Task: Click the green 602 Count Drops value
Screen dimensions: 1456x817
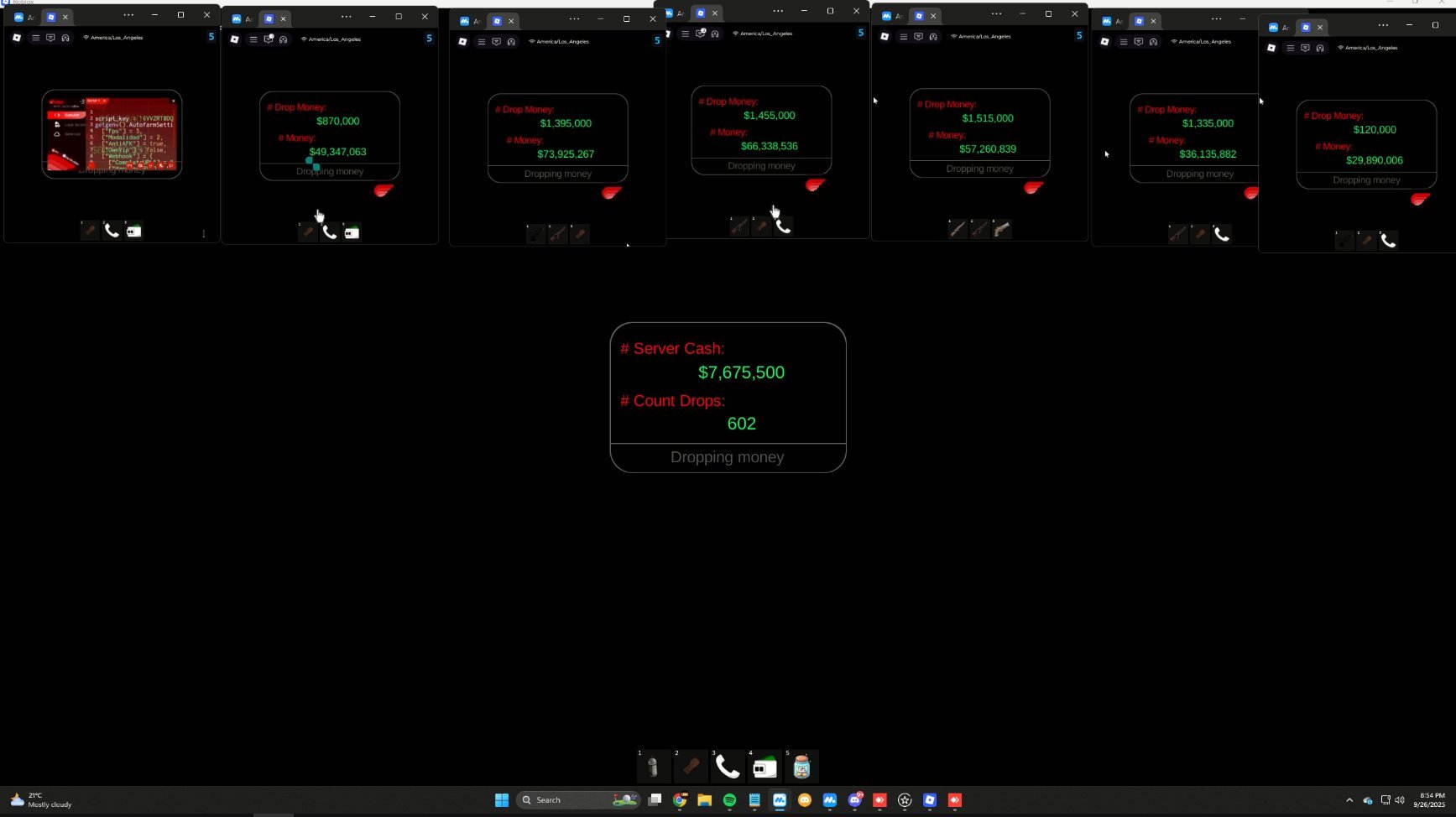Action: pos(741,424)
